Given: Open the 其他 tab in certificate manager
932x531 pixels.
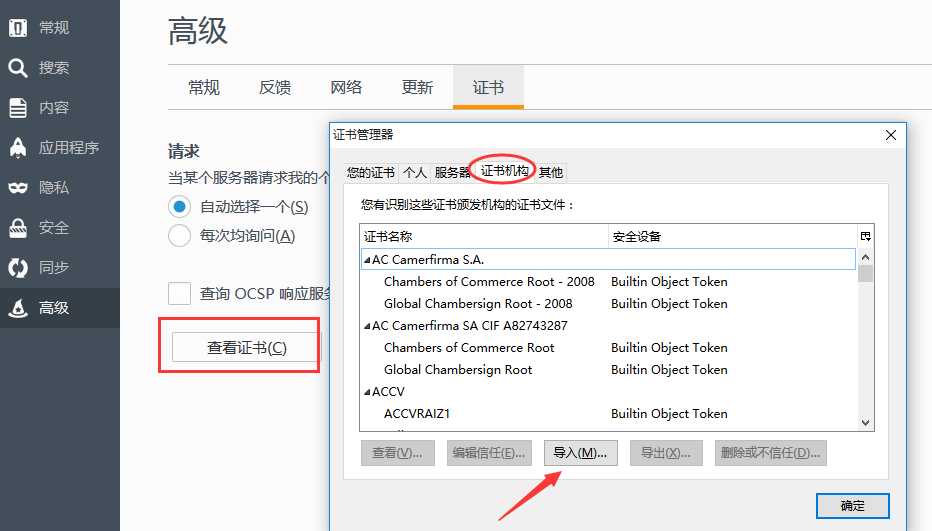Looking at the screenshot, I should (550, 172).
